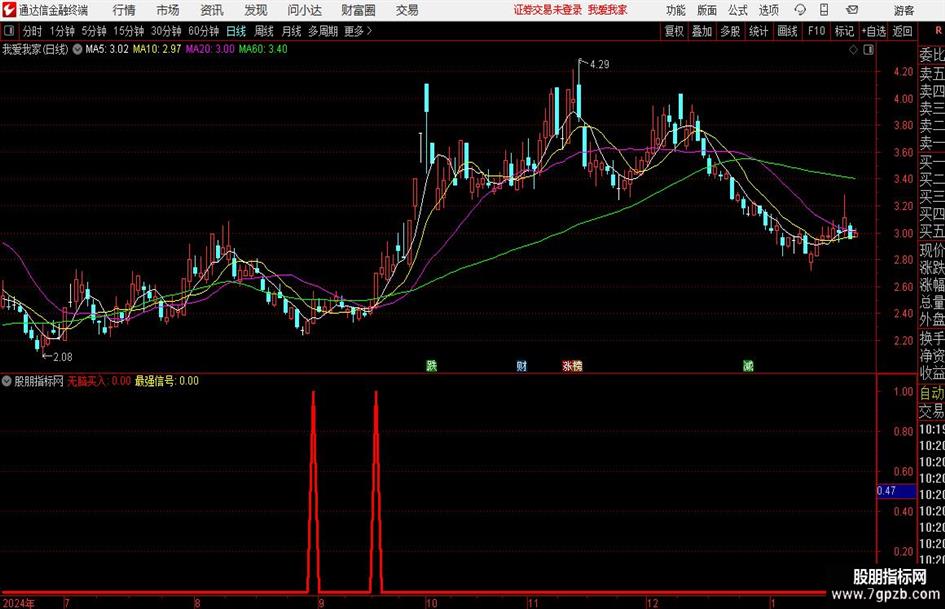
Task: Switch to the 周线 weekly tab
Action: (264, 31)
